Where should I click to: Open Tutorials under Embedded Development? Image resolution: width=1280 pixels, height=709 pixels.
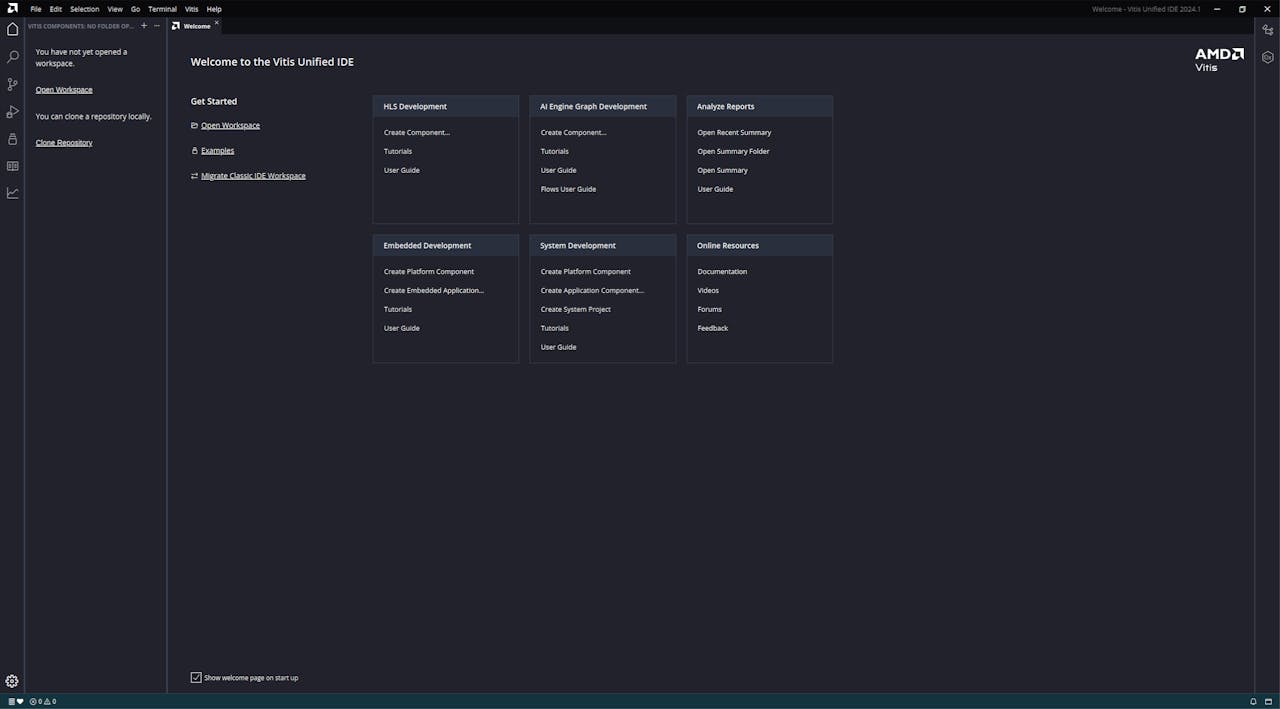398,310
